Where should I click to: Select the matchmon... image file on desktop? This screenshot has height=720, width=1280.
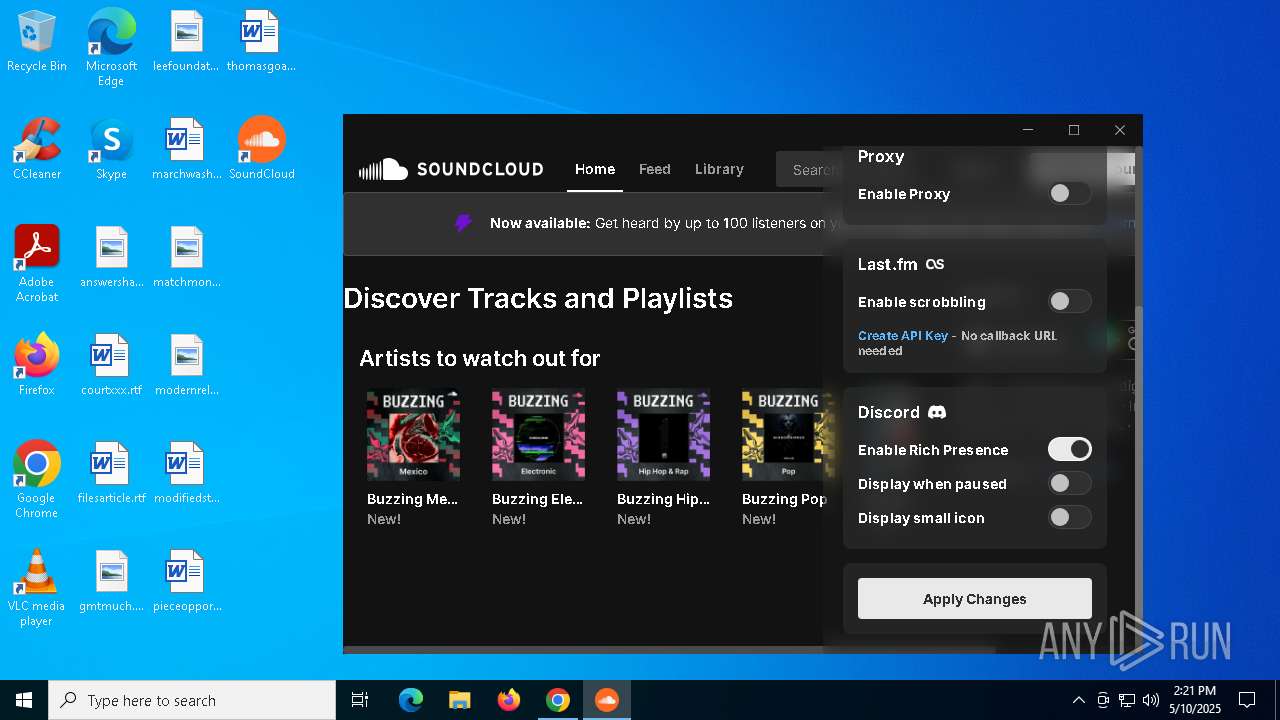pyautogui.click(x=186, y=257)
